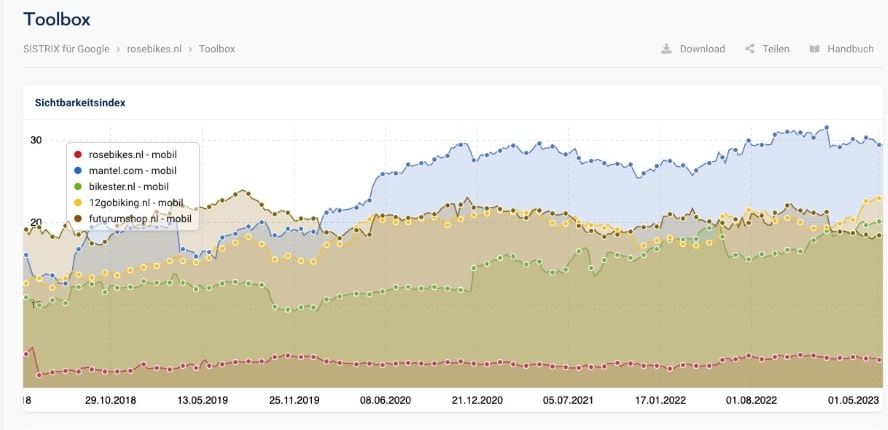Screen dimensions: 888x430
Task: Click the Download icon
Action: pyautogui.click(x=666, y=49)
